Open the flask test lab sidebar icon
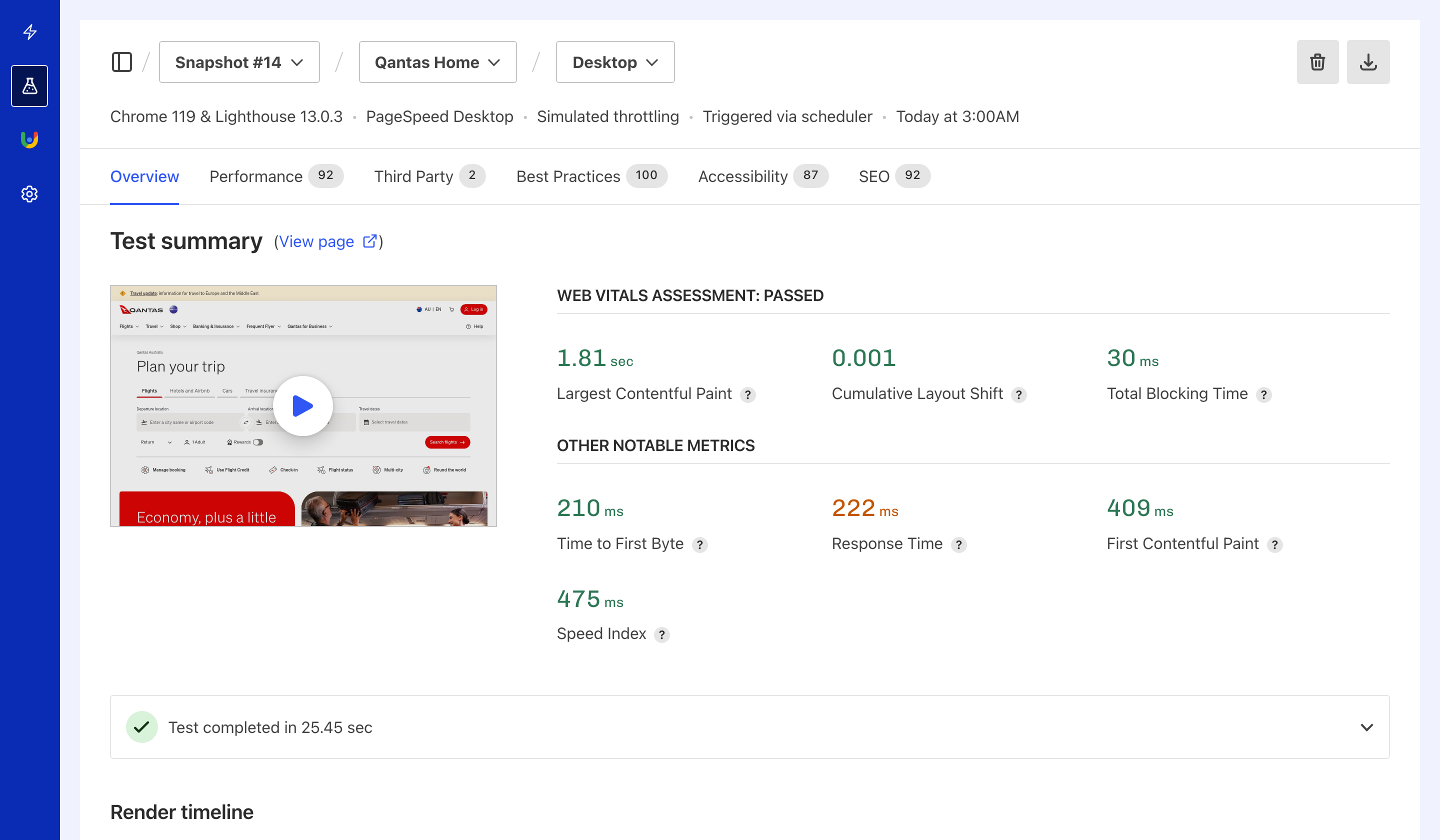 (x=29, y=85)
